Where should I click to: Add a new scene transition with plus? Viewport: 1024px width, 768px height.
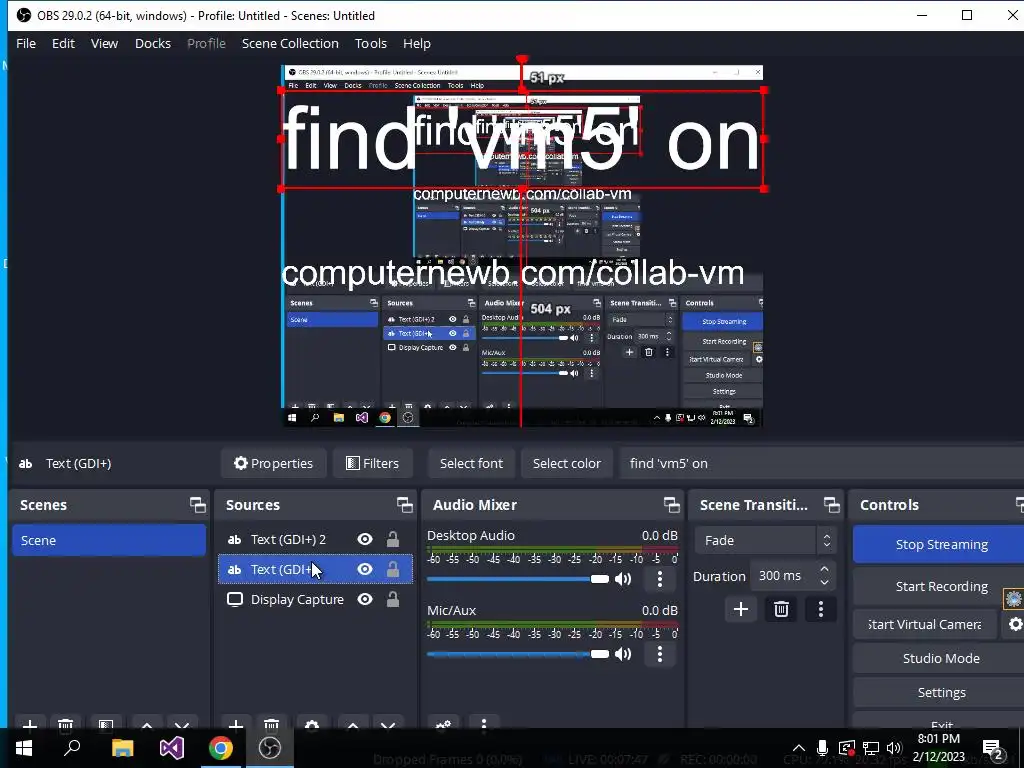(x=741, y=609)
